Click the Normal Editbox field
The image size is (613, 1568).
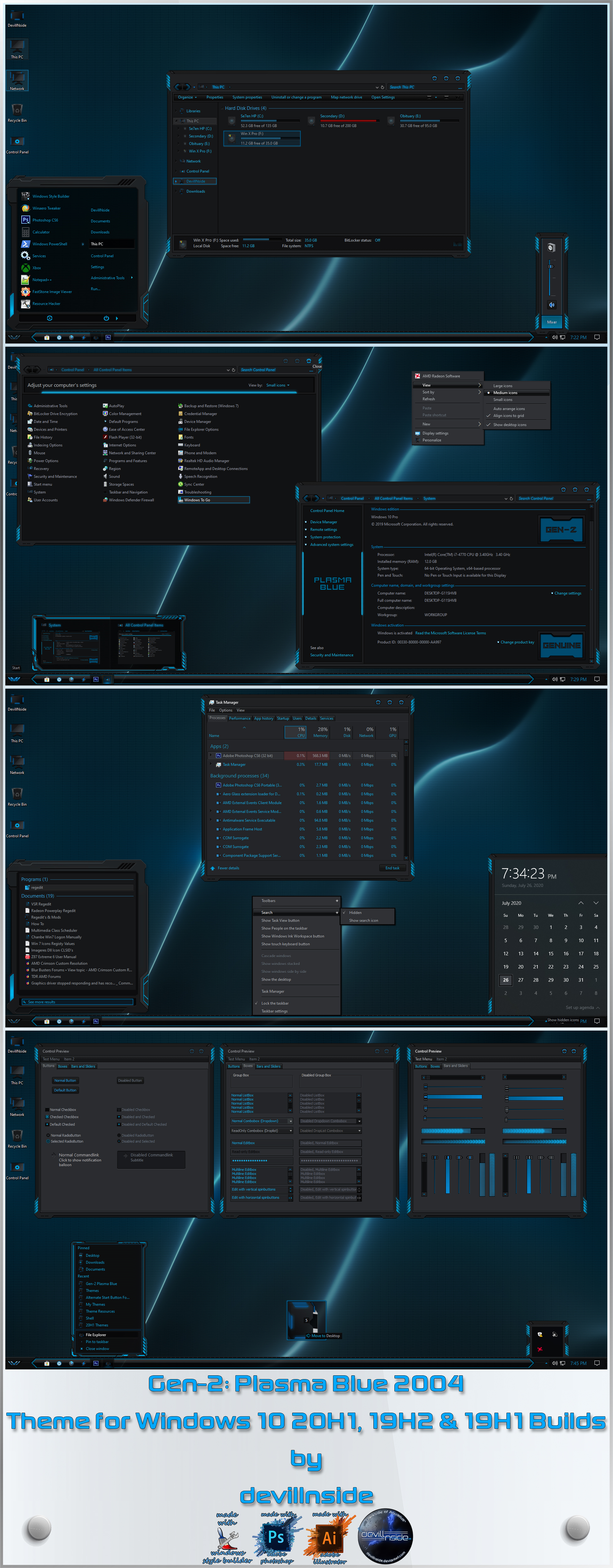point(262,1143)
